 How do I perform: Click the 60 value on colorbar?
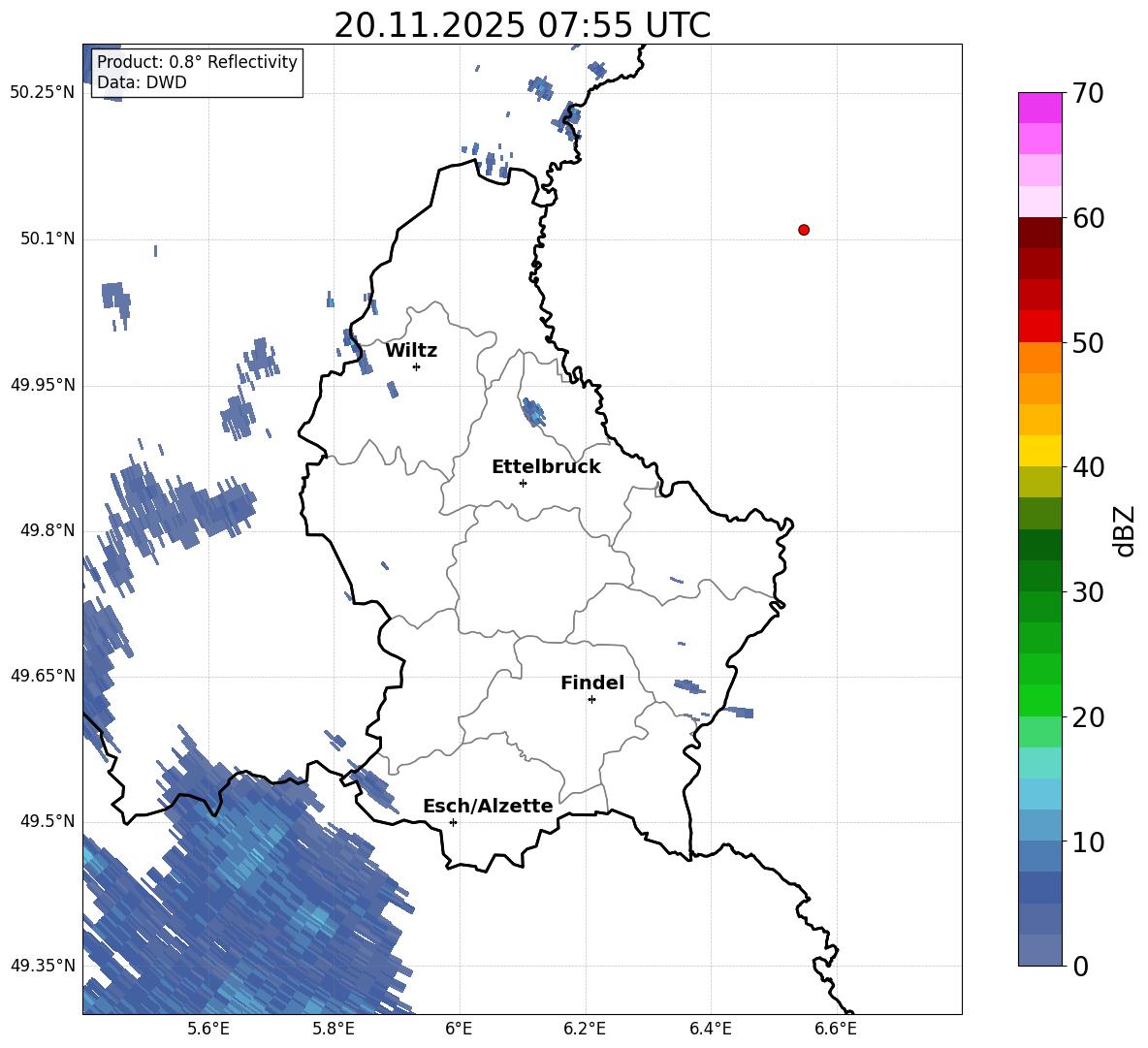pos(1087,218)
